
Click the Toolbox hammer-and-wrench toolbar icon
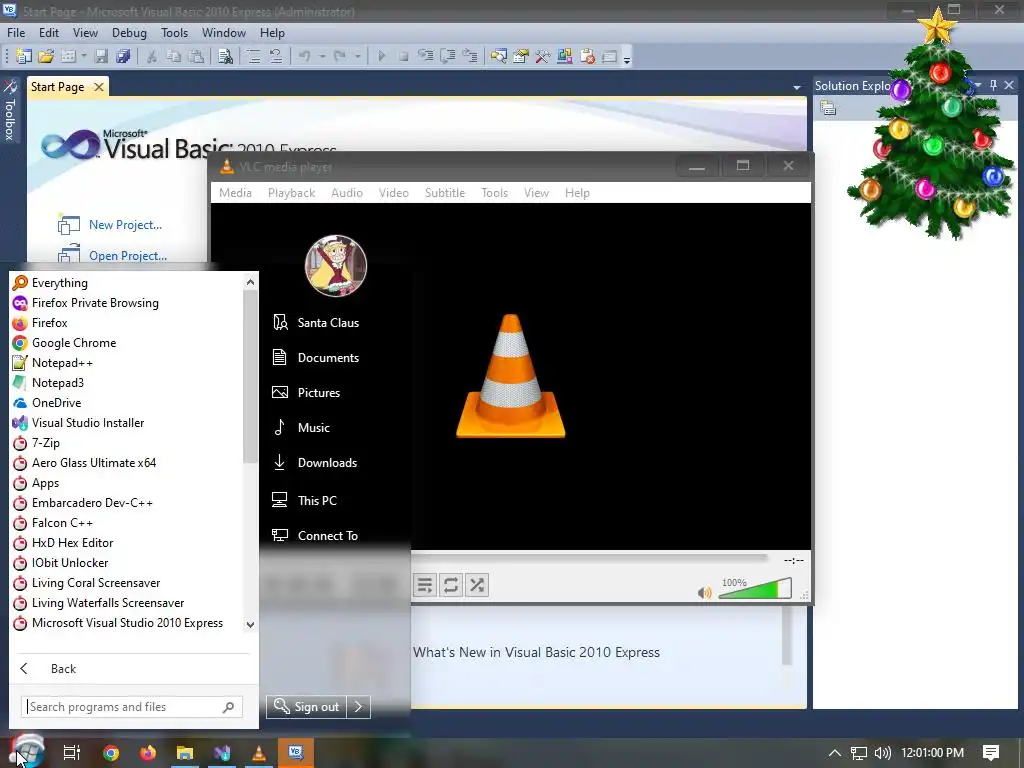[543, 57]
